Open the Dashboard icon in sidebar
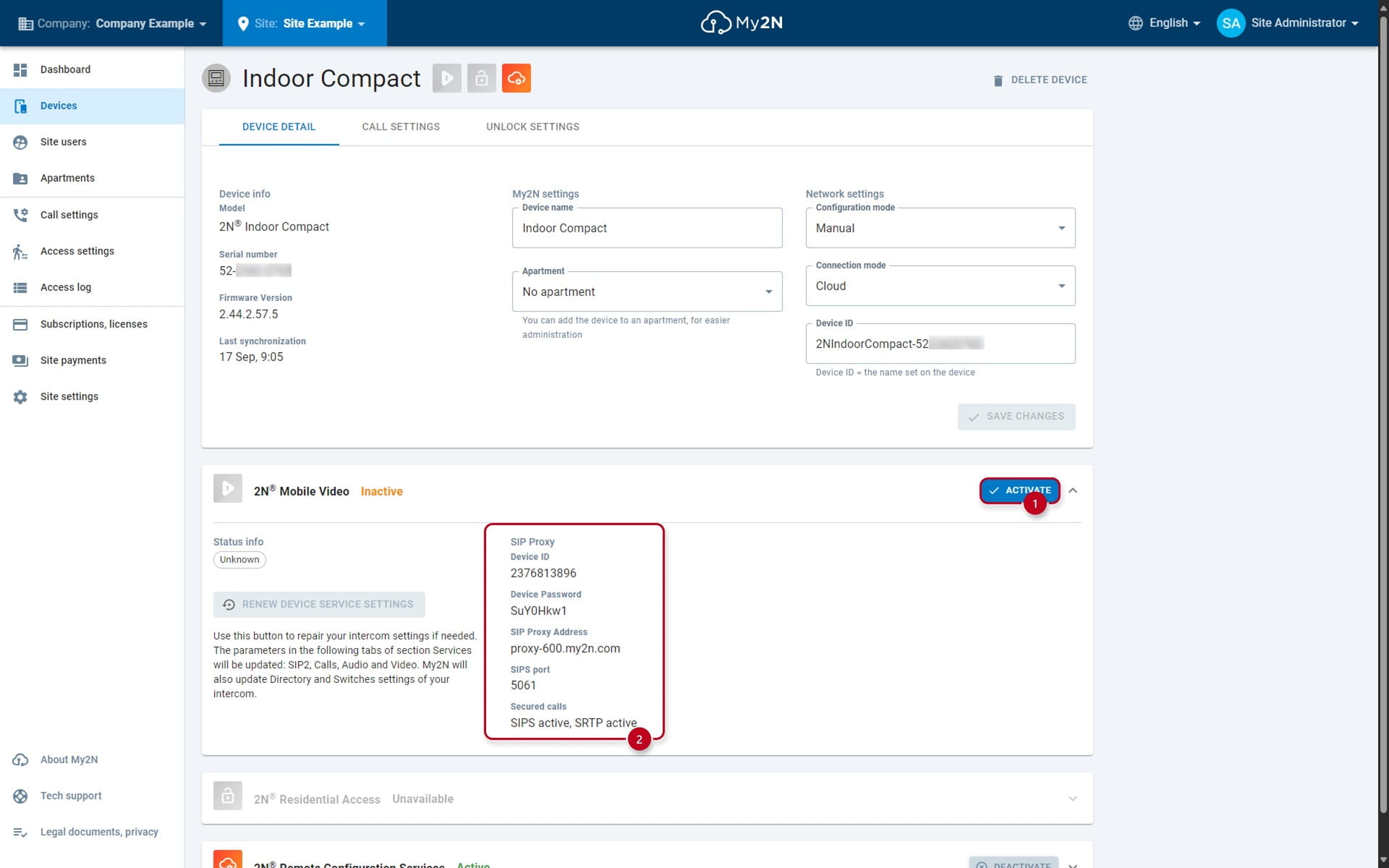Viewport: 1389px width, 868px height. click(20, 69)
